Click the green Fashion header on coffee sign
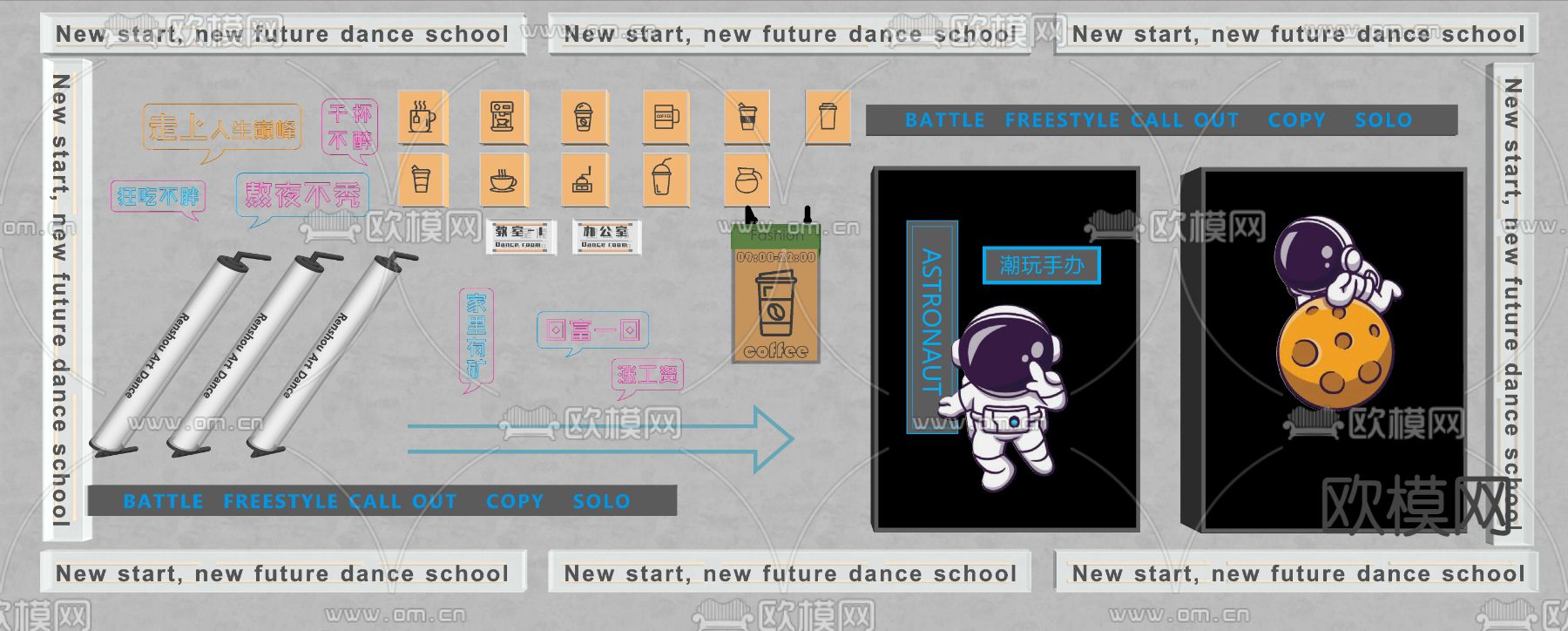 775,236
